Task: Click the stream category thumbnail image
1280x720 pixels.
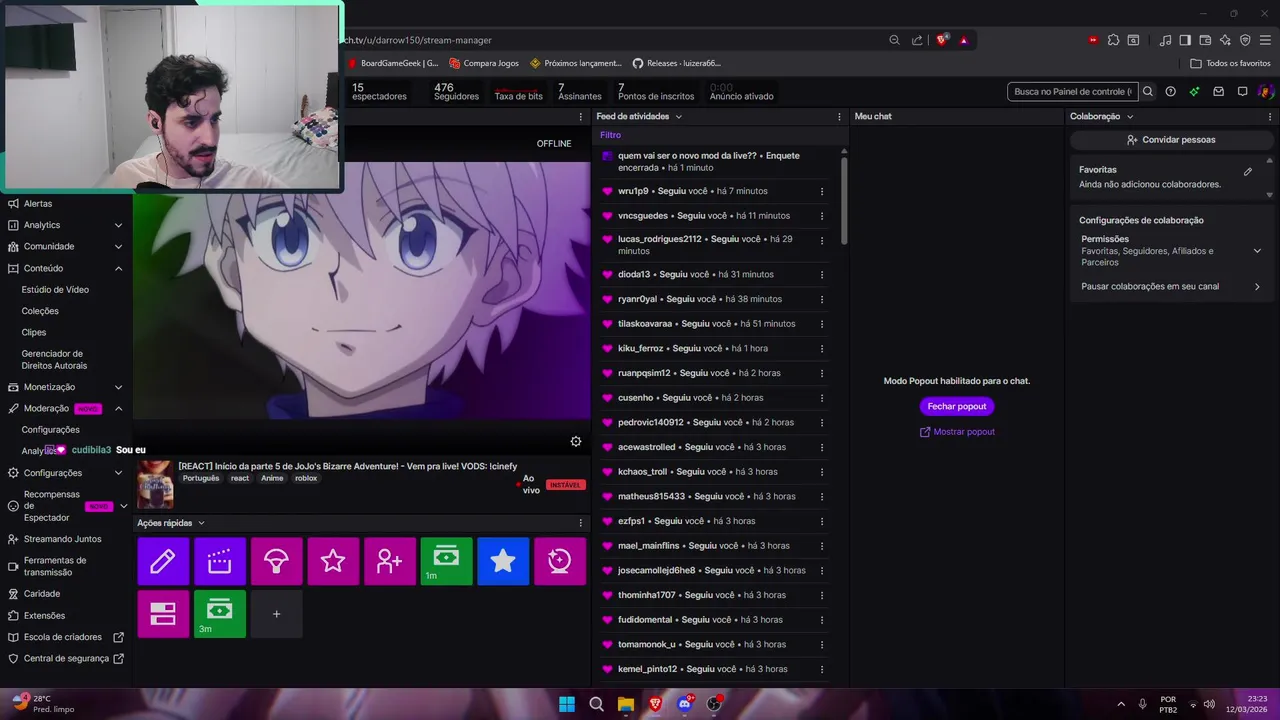Action: pyautogui.click(x=155, y=485)
